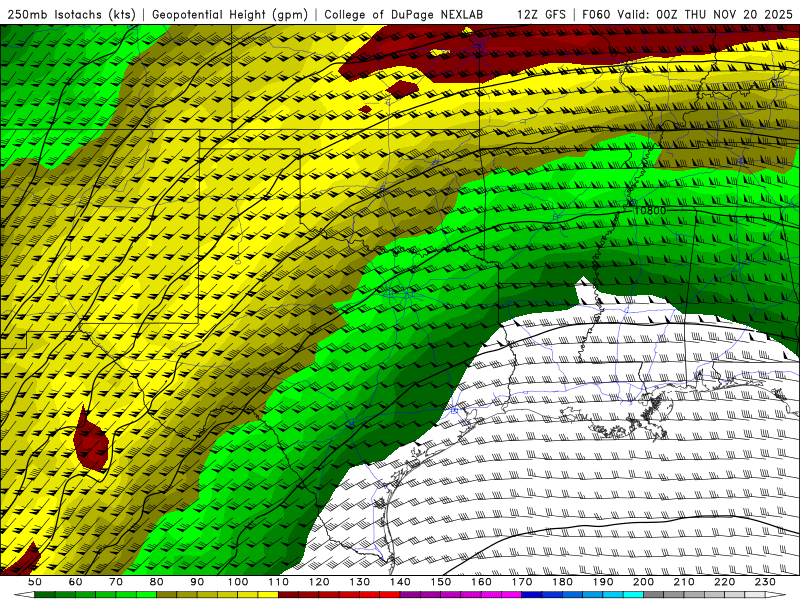Click the "Geopotential Height (gpm)" header label
This screenshot has width=800, height=600.
[x=230, y=14]
